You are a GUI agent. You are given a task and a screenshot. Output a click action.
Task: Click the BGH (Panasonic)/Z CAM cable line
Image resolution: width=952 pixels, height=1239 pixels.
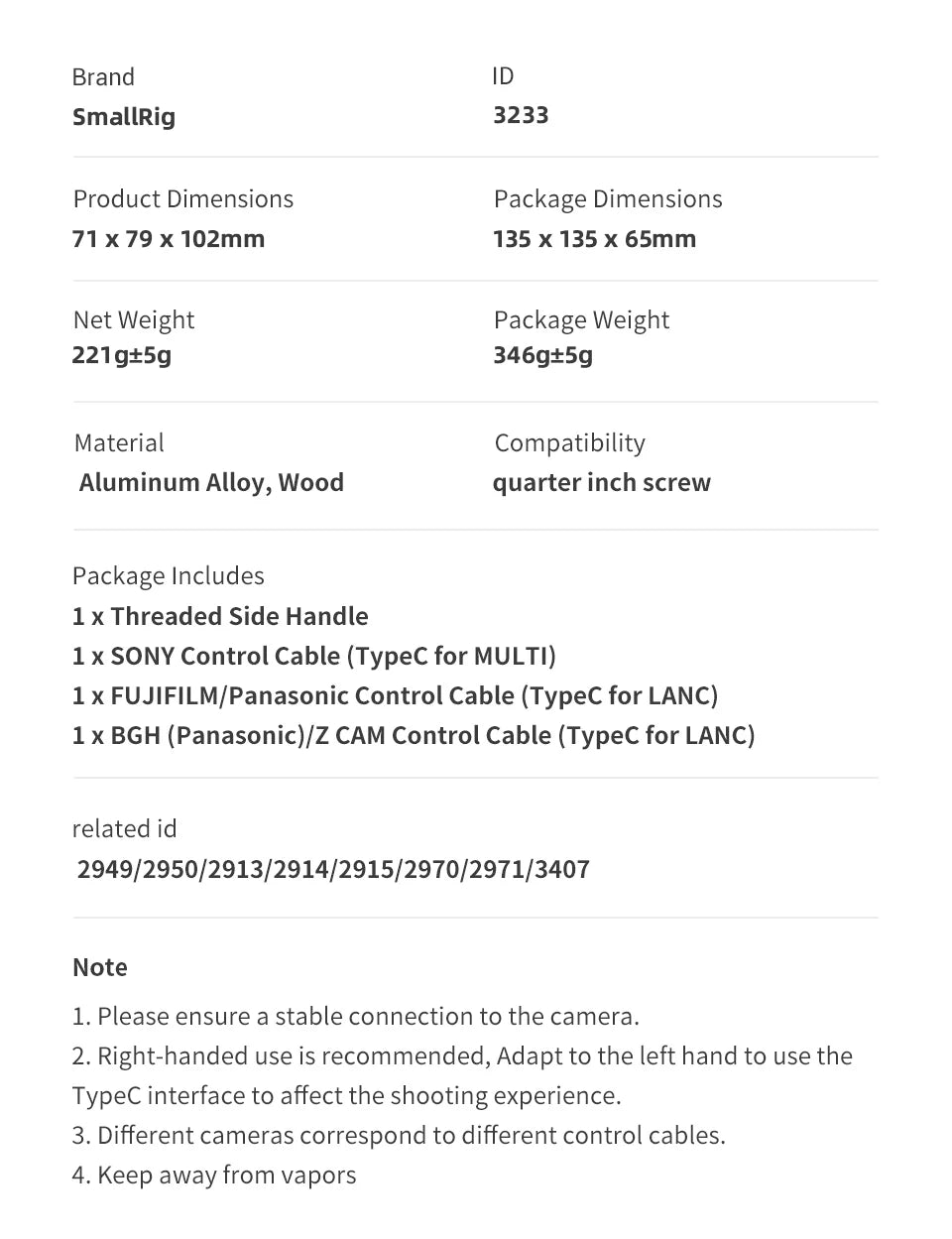pyautogui.click(x=414, y=735)
